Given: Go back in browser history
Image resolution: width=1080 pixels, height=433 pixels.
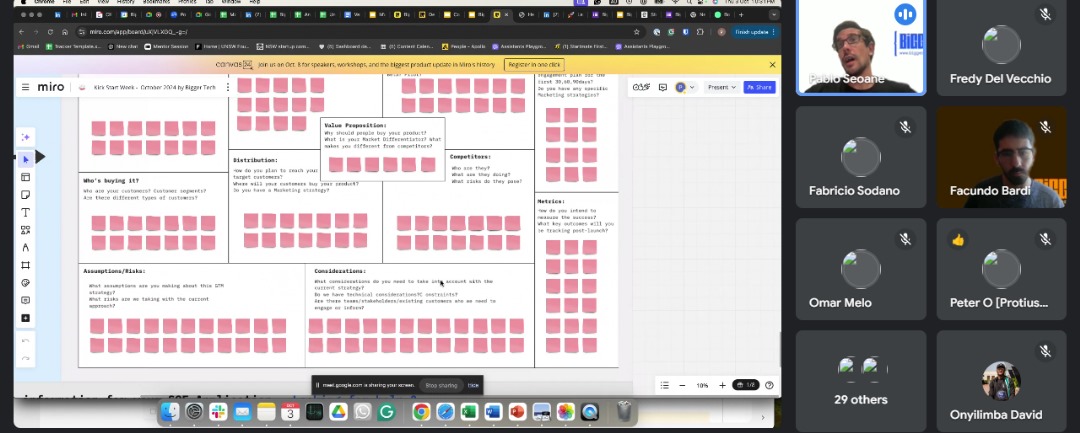Looking at the screenshot, I should coord(21,32).
